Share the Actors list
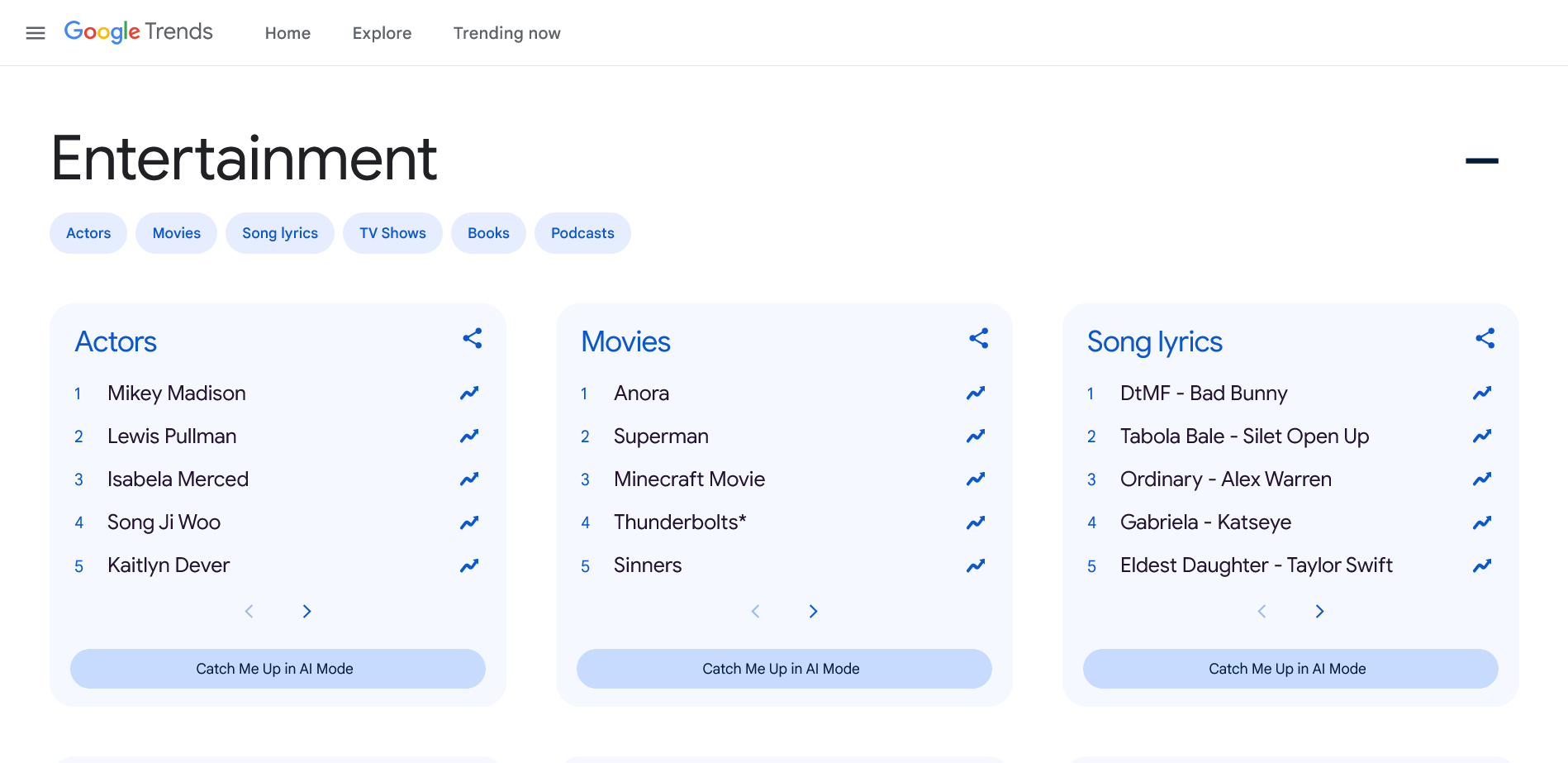The width and height of the screenshot is (1568, 763). point(472,338)
